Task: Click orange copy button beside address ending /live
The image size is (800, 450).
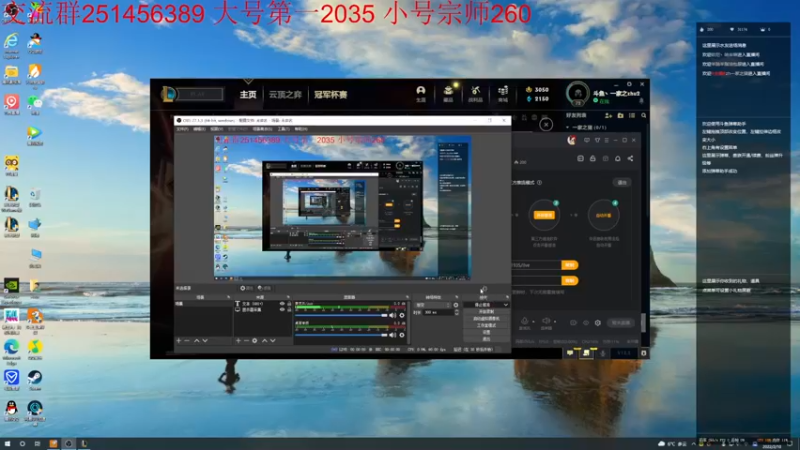Action: pyautogui.click(x=569, y=265)
